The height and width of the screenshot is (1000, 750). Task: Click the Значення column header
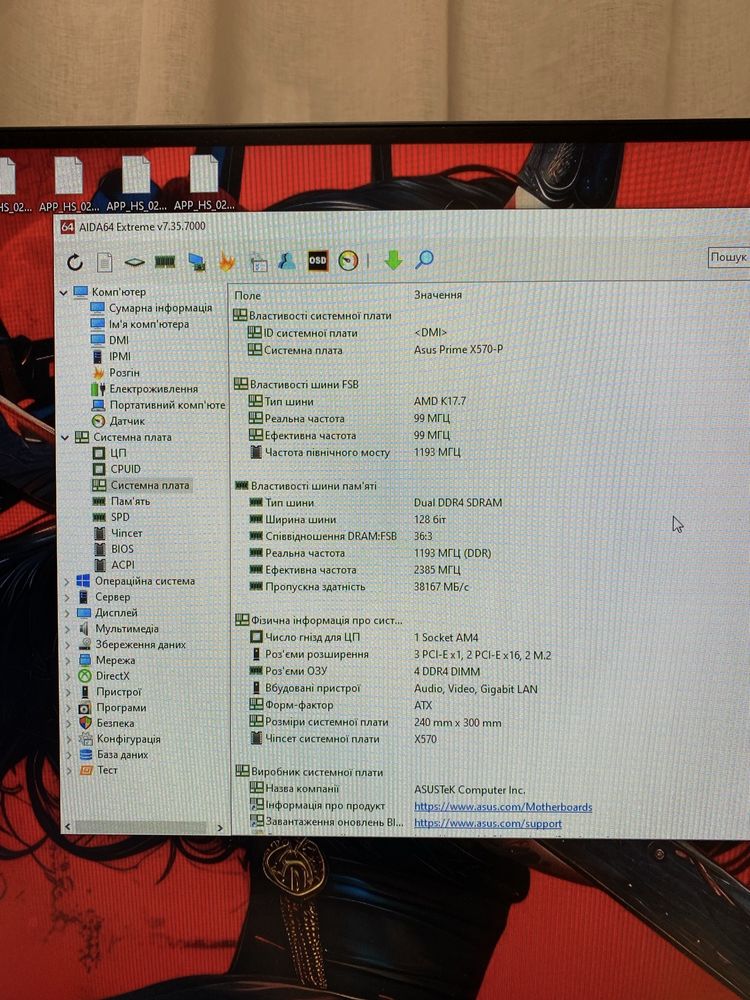click(438, 295)
